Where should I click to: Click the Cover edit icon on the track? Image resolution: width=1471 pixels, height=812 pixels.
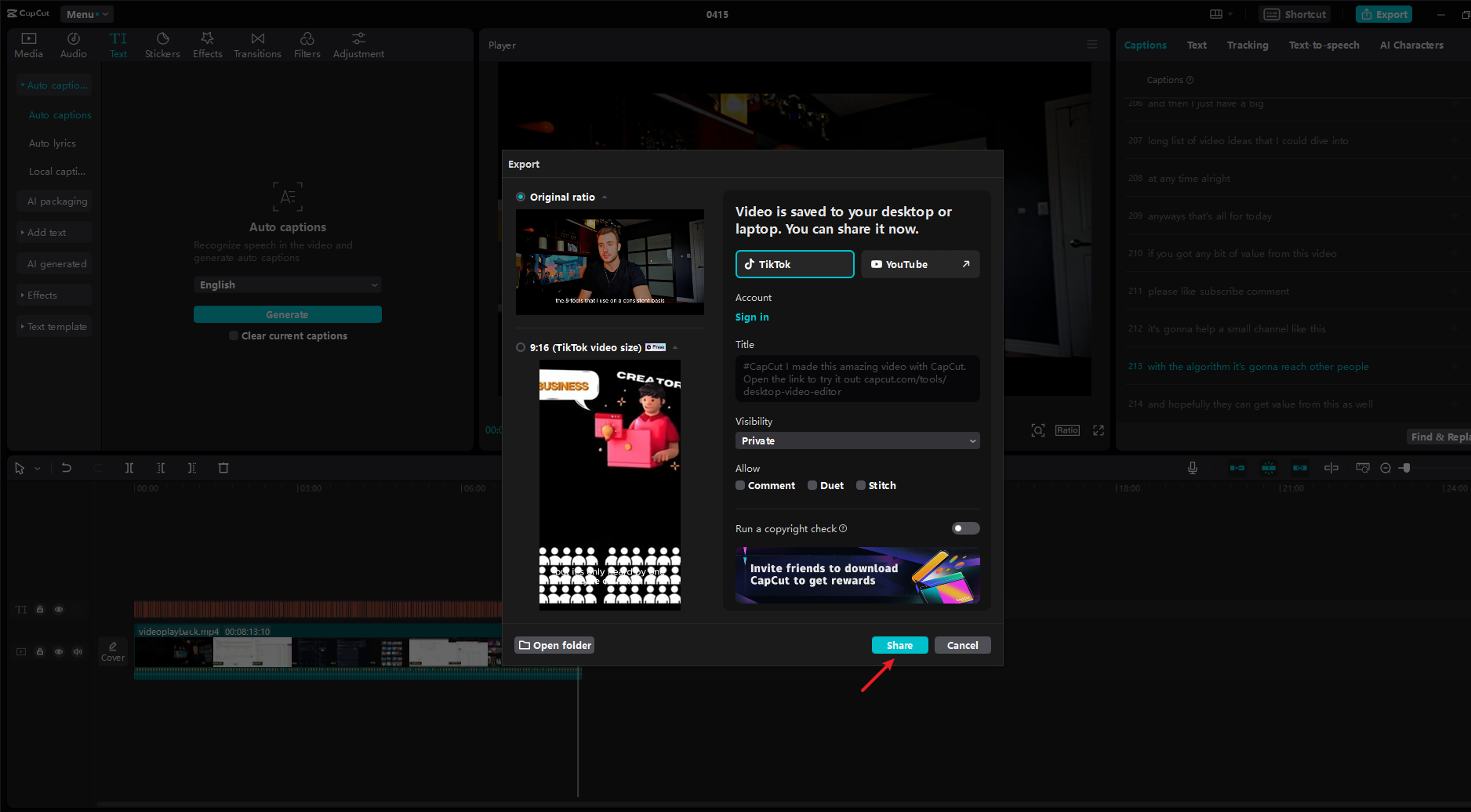[113, 651]
